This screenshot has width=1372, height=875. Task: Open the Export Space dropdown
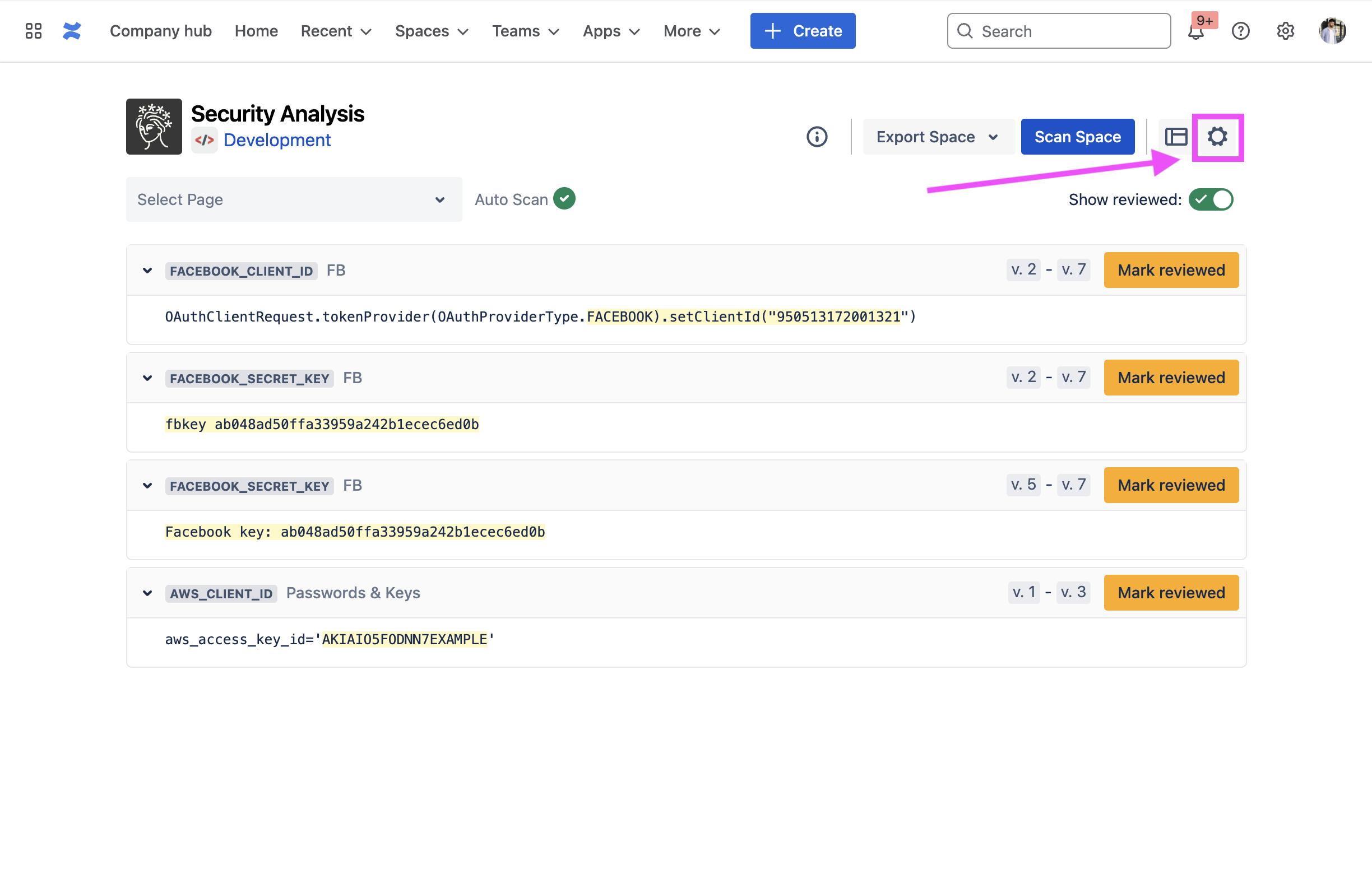coord(938,137)
